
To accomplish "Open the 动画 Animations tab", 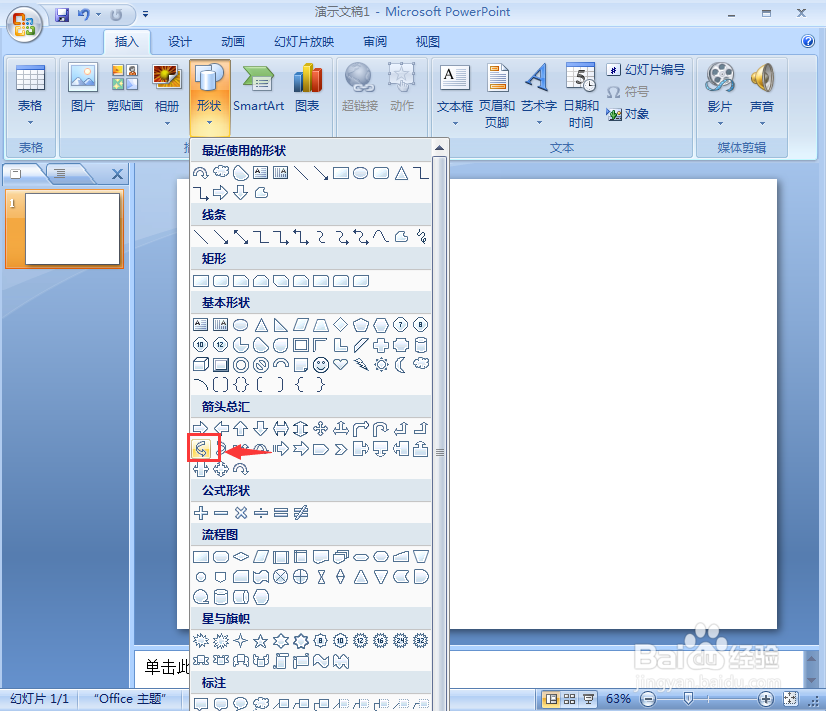I will 233,42.
